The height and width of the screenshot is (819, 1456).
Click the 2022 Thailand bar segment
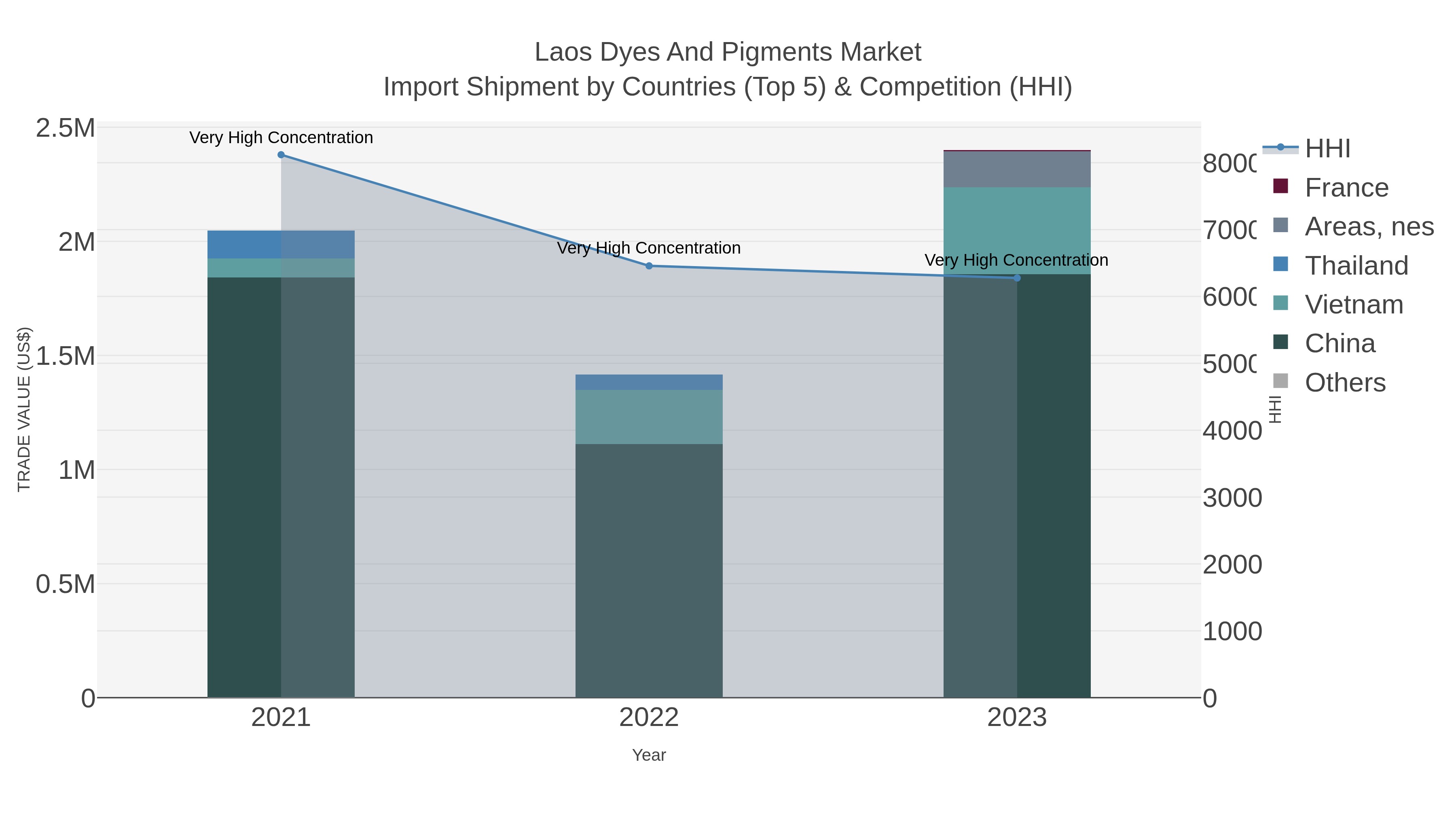coord(649,383)
